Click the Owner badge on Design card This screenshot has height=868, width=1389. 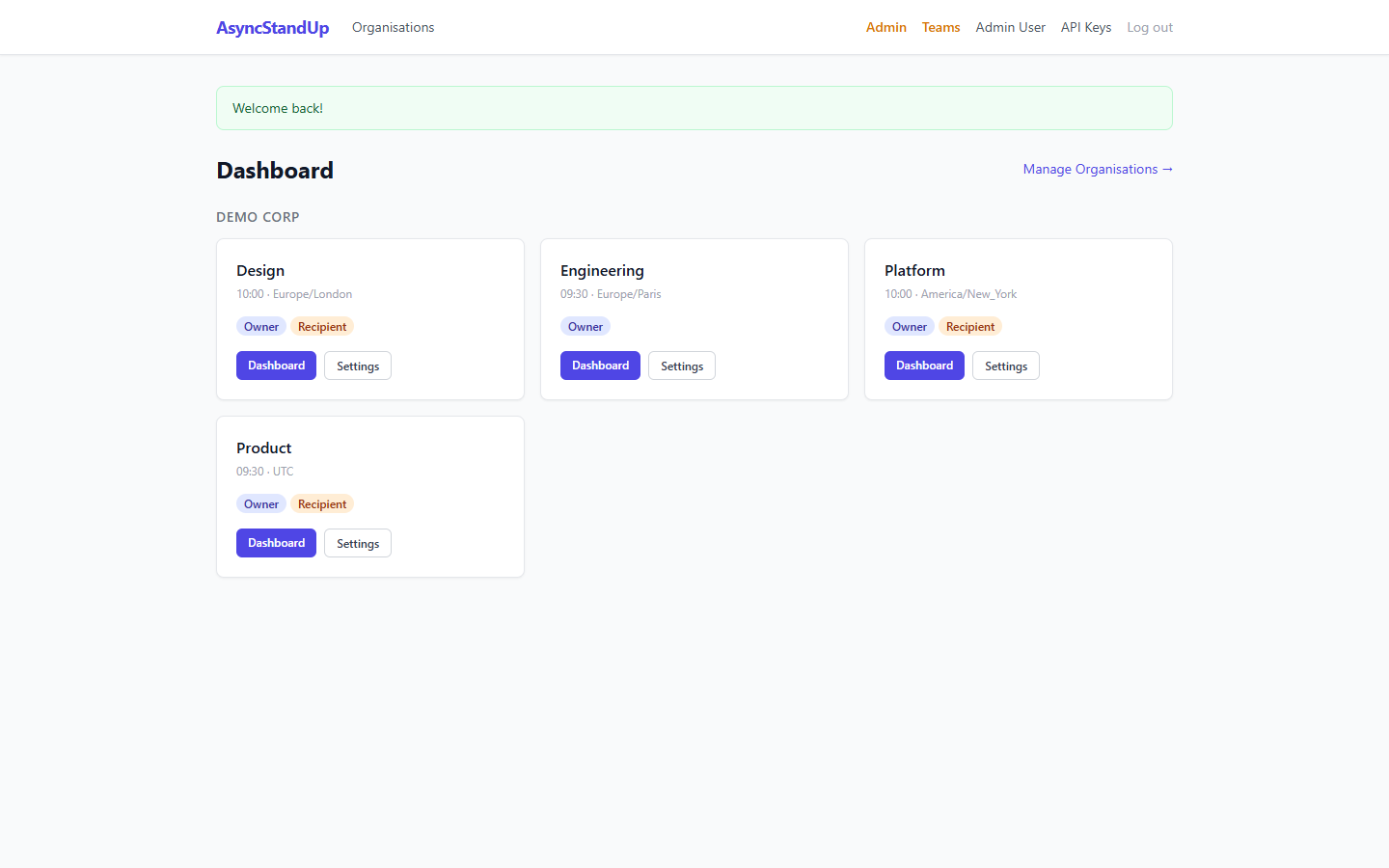(261, 327)
